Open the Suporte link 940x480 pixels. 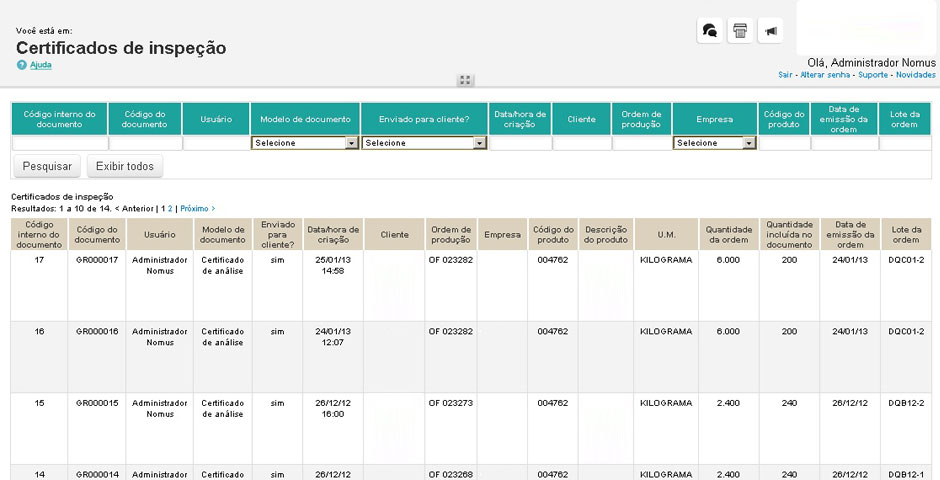[x=873, y=75]
